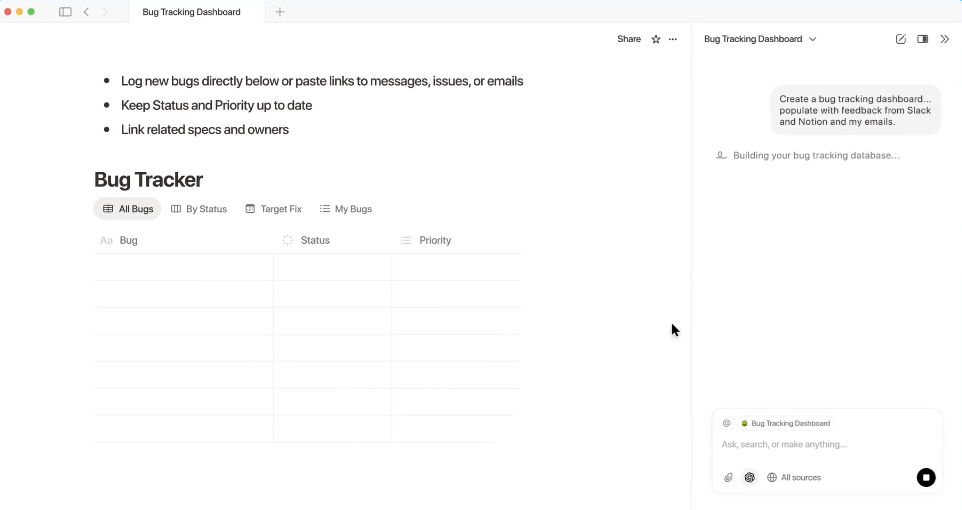Start a new chat with compose icon

pyautogui.click(x=901, y=39)
